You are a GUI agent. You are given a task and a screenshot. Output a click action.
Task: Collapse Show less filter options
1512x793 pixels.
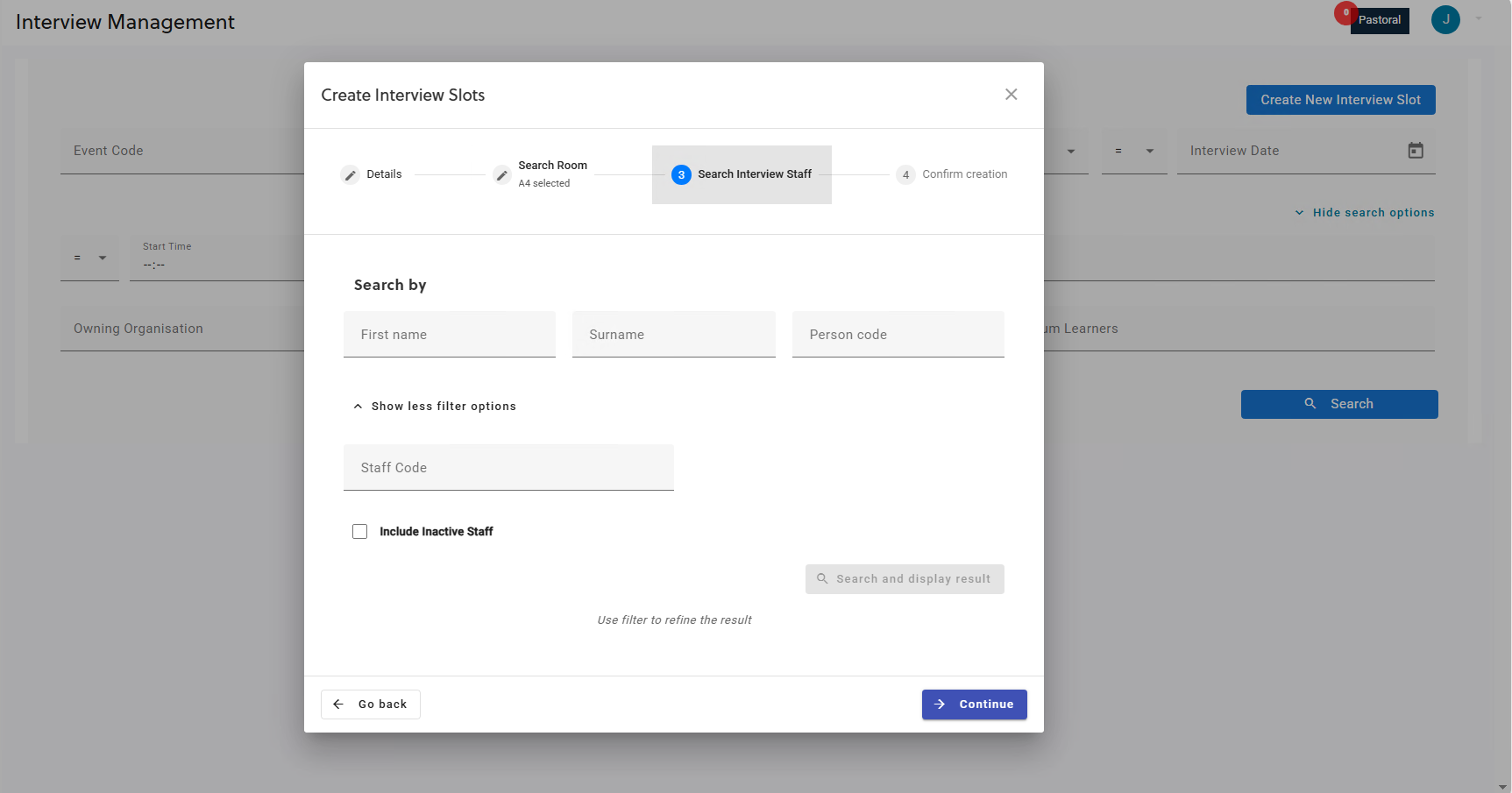pyautogui.click(x=435, y=407)
